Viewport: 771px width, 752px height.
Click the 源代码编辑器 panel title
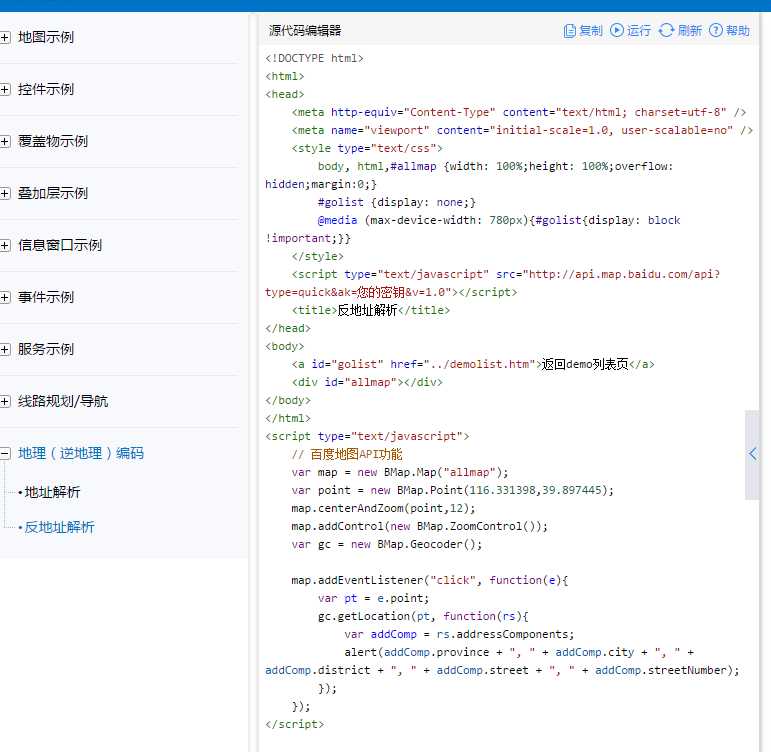click(305, 30)
